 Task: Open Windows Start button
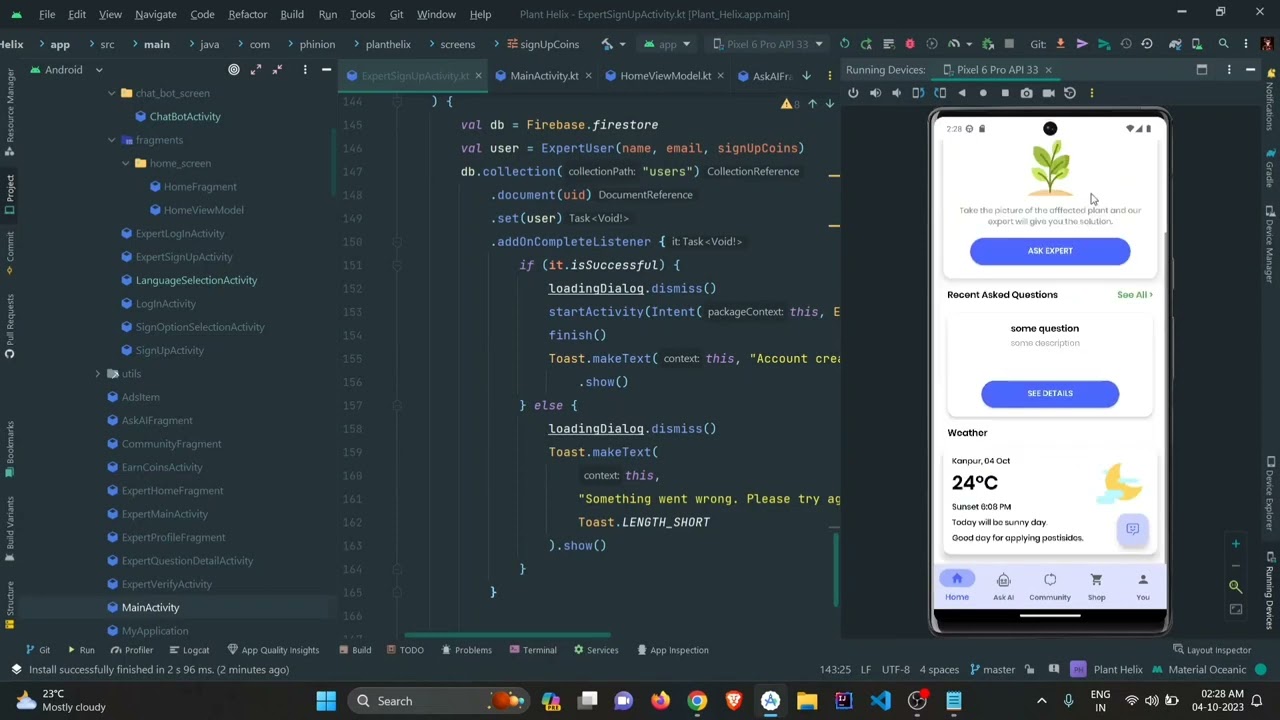click(326, 701)
